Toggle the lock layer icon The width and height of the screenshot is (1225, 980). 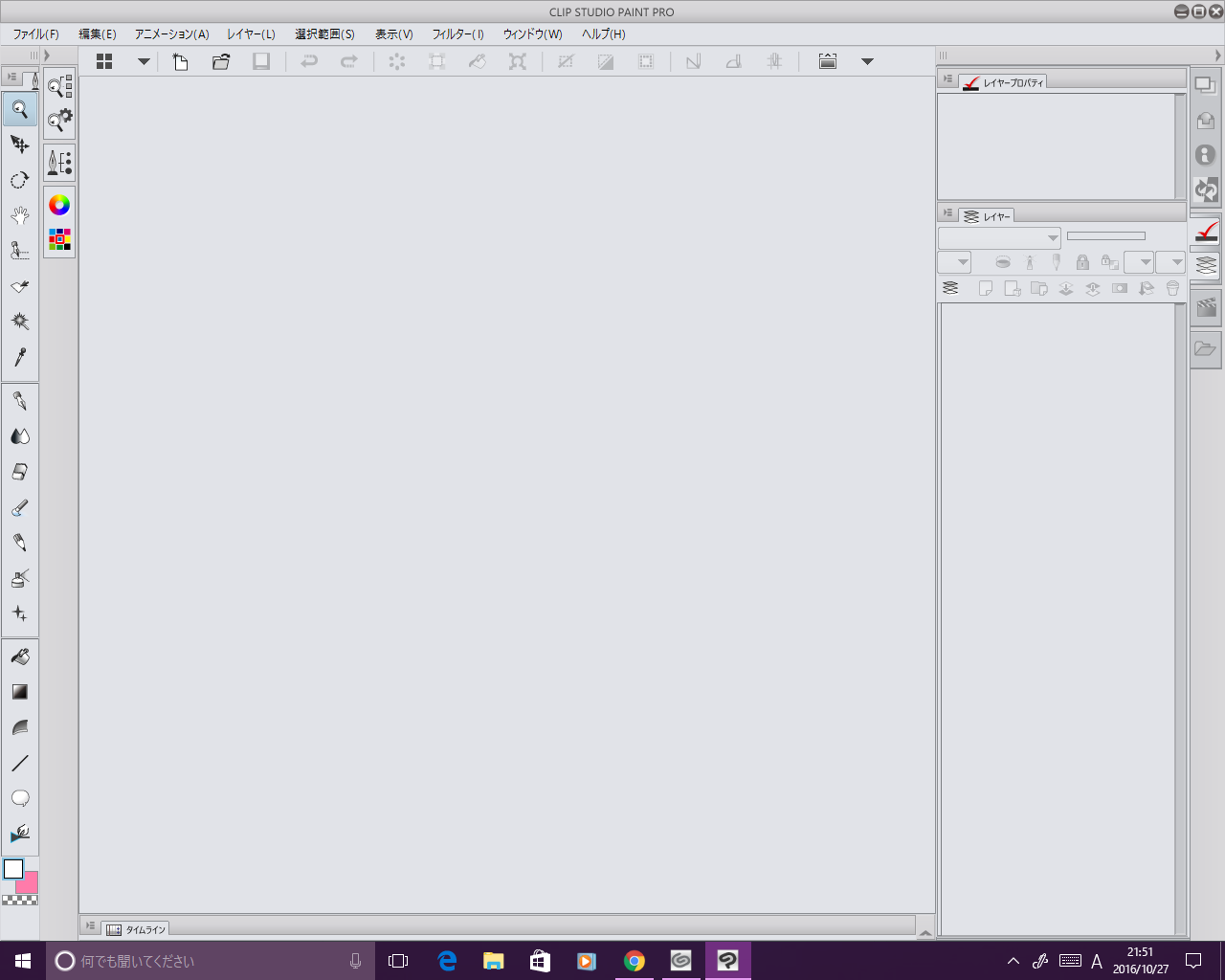tap(1082, 262)
